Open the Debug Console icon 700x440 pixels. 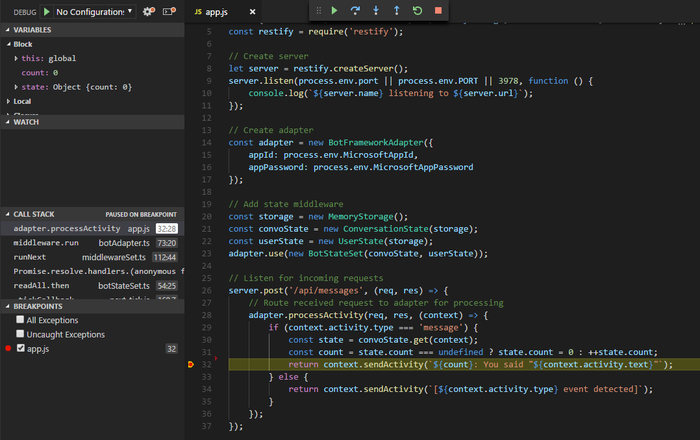click(168, 12)
